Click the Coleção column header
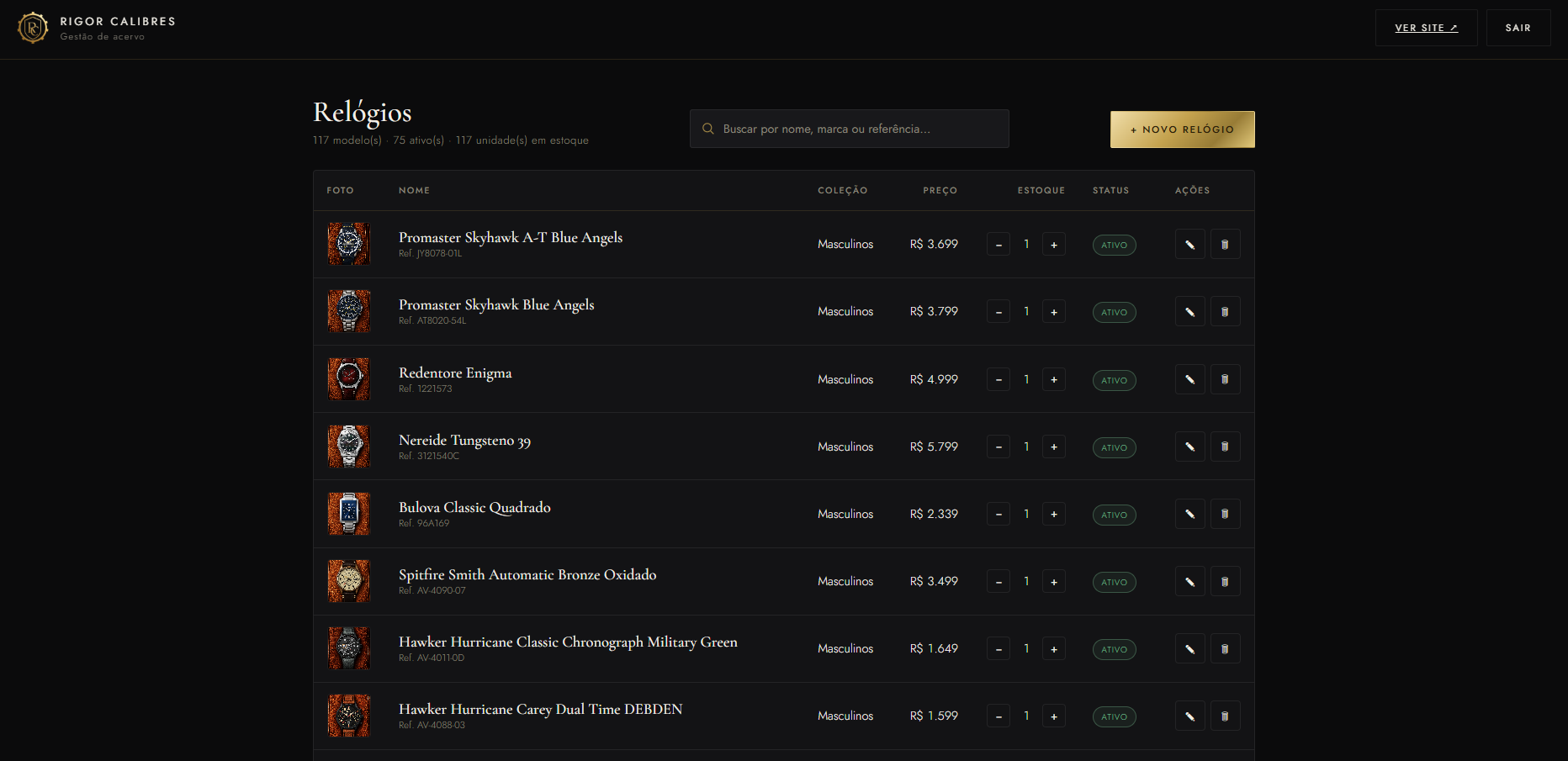 click(x=842, y=190)
